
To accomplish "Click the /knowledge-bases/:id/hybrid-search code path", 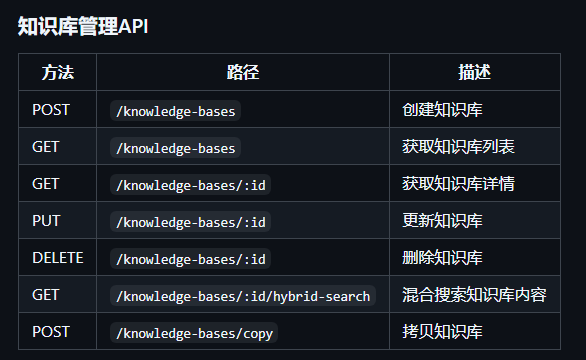I will pos(243,296).
